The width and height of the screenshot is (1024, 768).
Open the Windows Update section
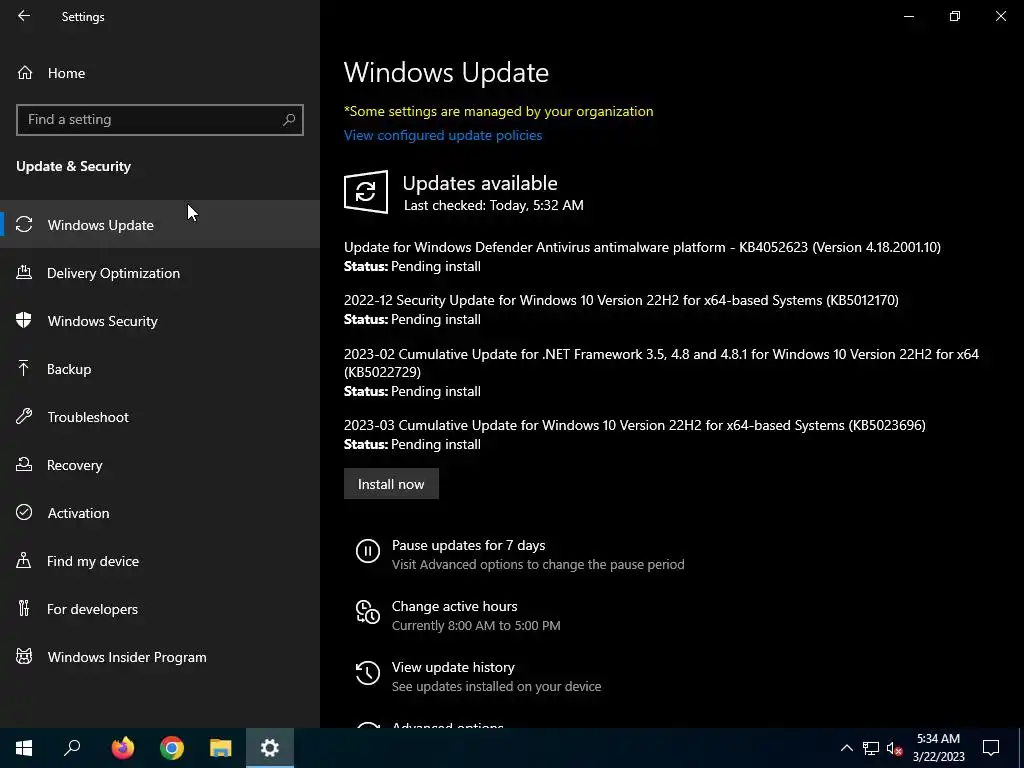click(160, 225)
